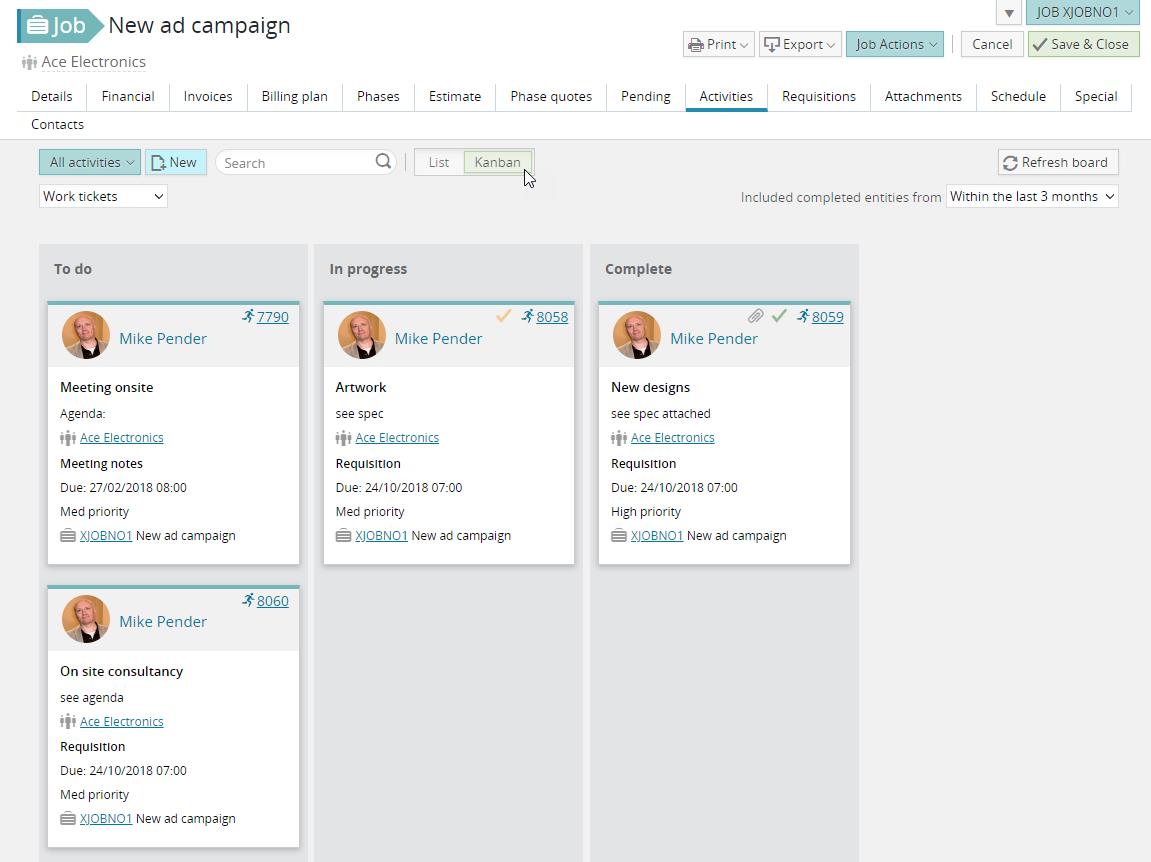
Task: Click the green checkmark on card 8059
Action: tap(779, 316)
